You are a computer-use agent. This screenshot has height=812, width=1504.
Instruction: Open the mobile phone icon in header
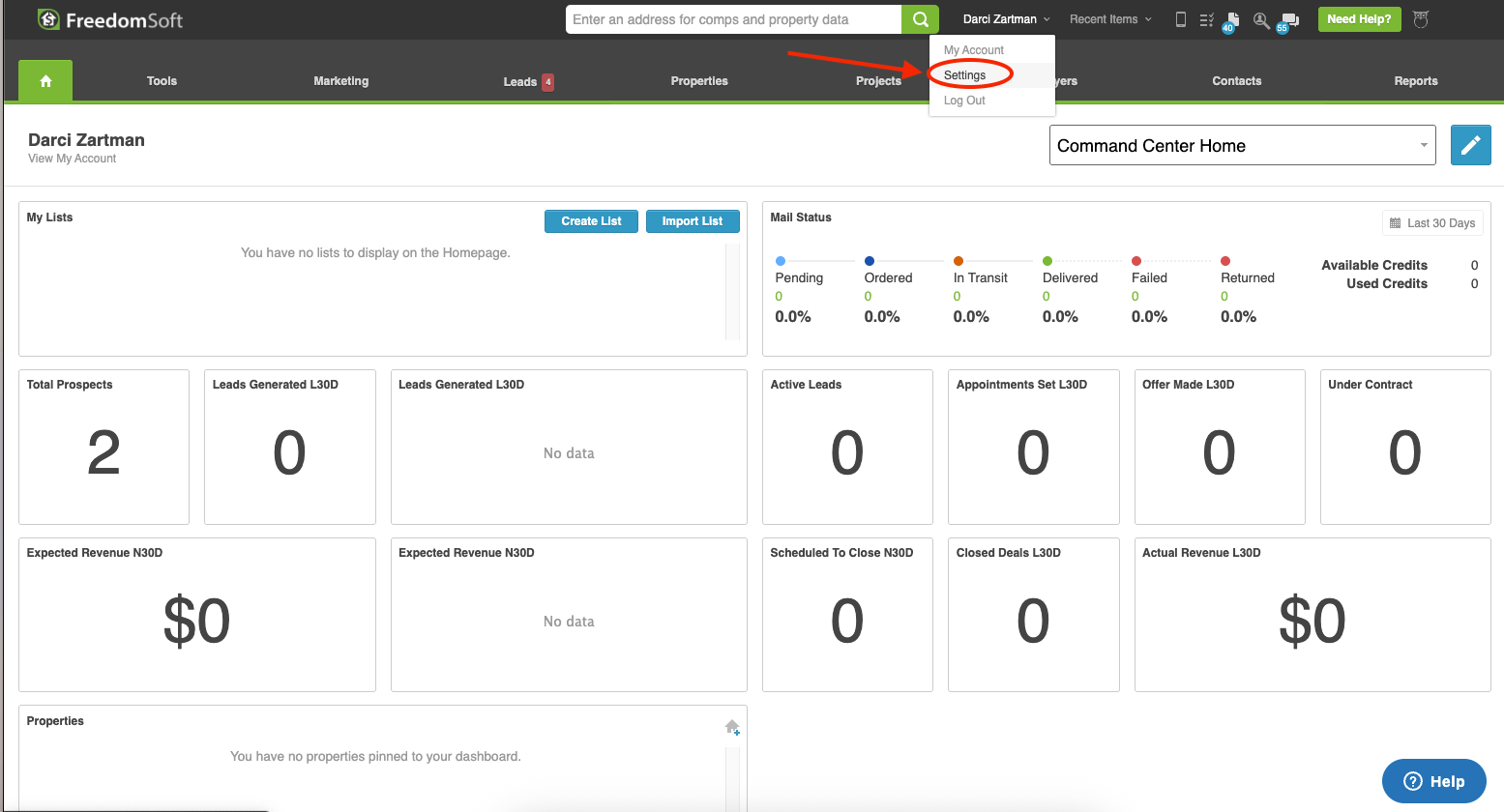pos(1180,19)
